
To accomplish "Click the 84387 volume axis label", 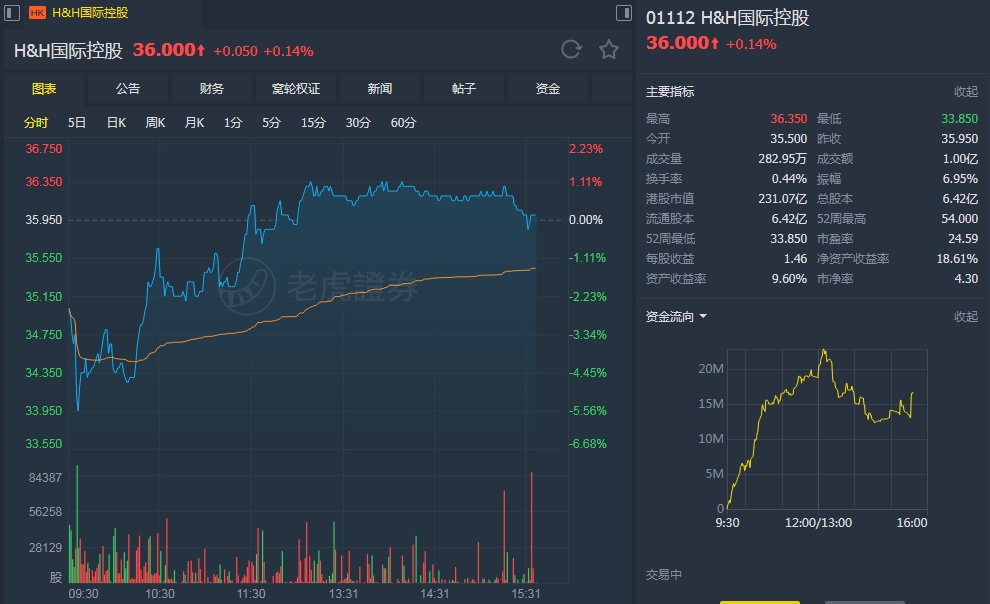I will [45, 478].
